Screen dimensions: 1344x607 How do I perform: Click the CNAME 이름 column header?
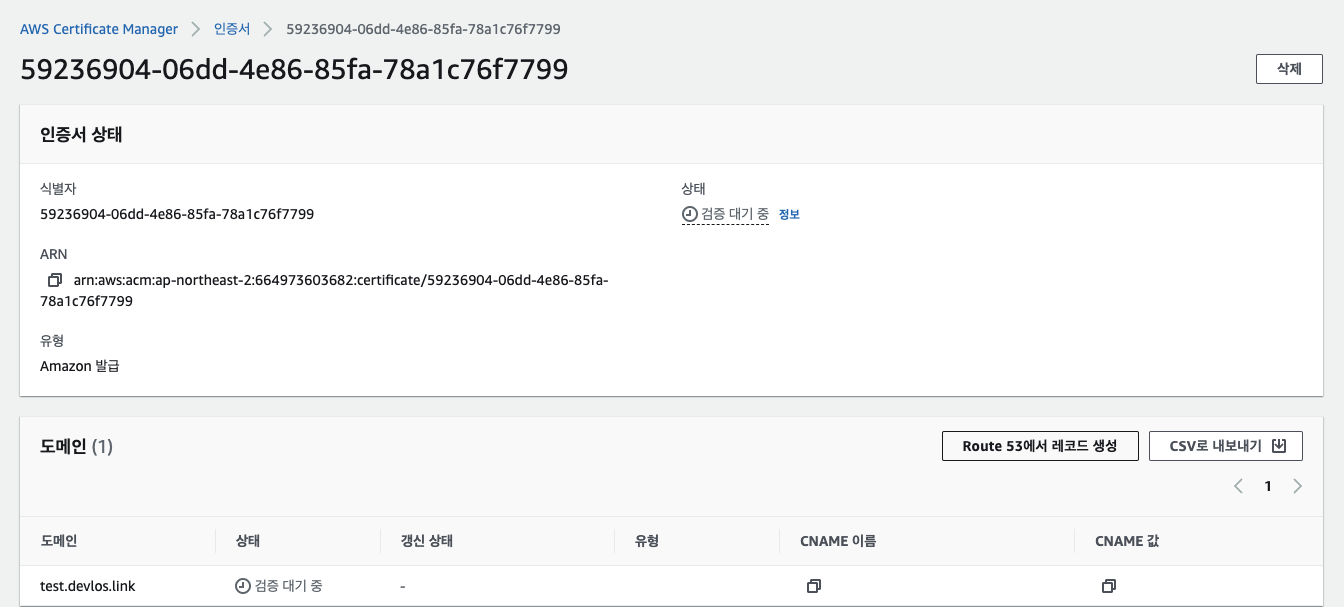pos(838,541)
